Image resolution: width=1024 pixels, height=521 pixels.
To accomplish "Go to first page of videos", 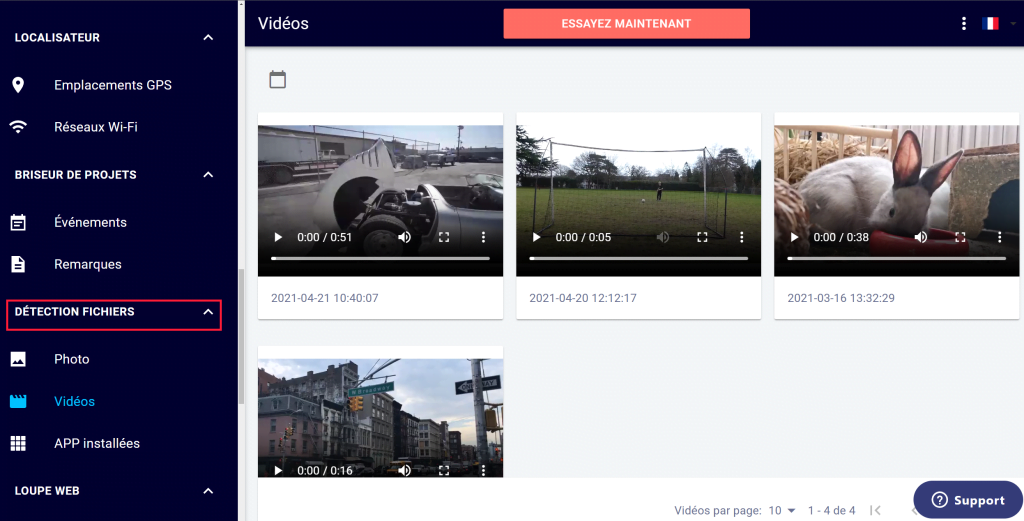I will tap(876, 511).
